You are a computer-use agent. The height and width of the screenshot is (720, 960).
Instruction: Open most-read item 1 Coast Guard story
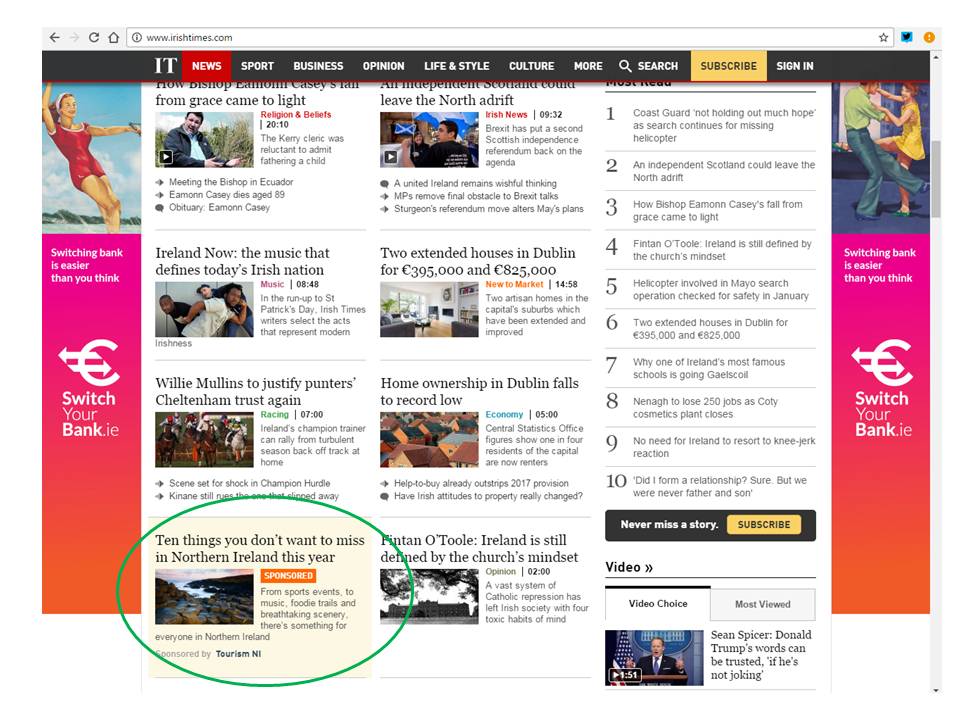click(x=724, y=126)
